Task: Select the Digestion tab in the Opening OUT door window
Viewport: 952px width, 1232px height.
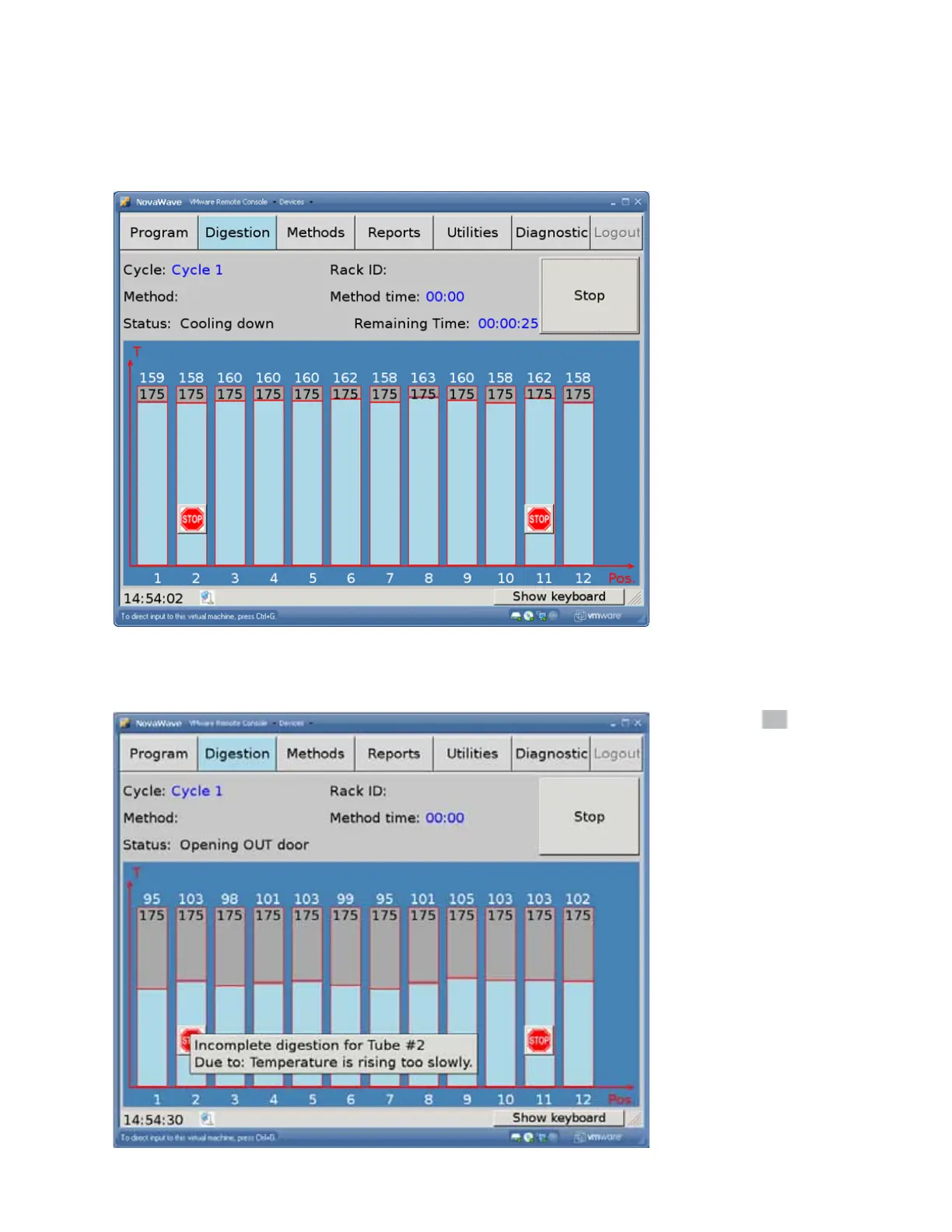Action: pyautogui.click(x=237, y=754)
